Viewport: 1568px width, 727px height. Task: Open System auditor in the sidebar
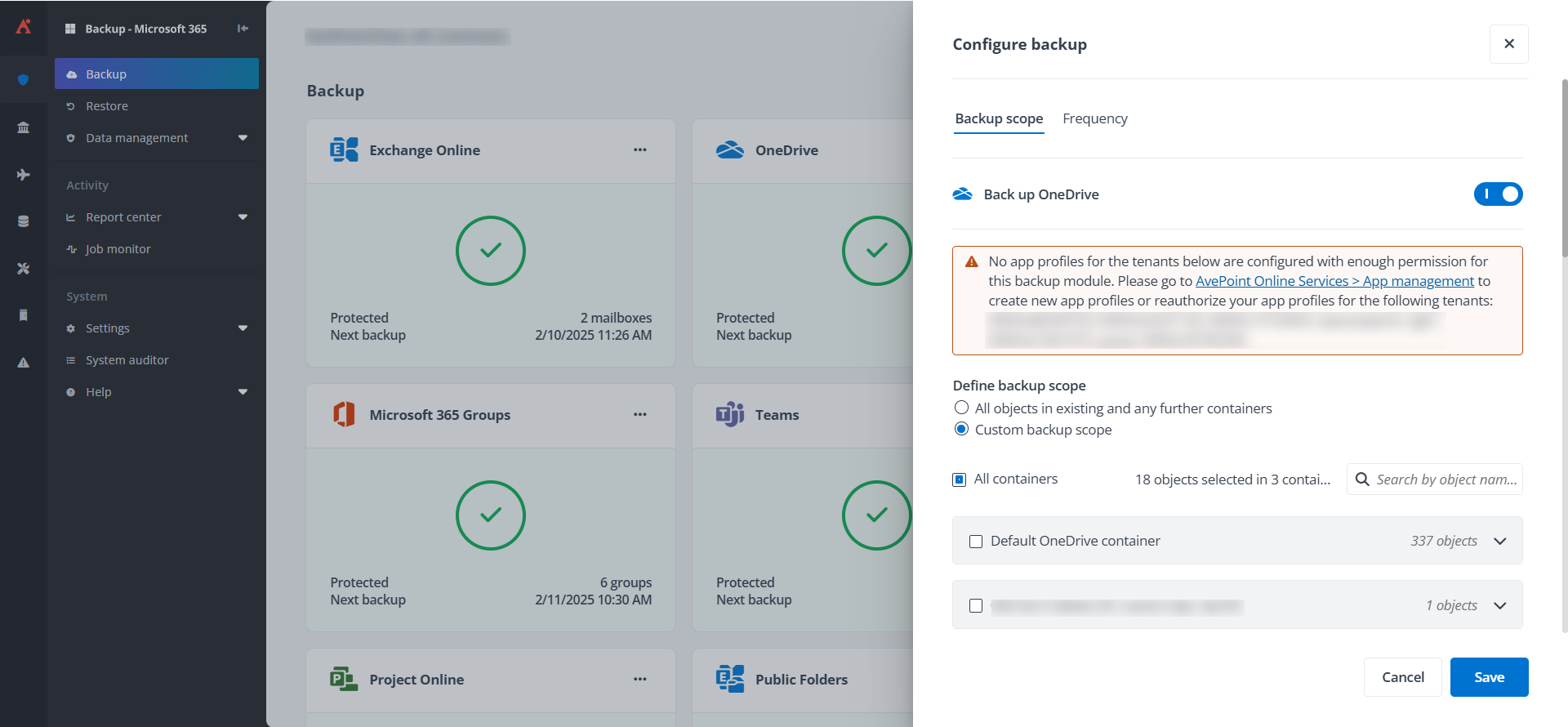click(x=157, y=360)
